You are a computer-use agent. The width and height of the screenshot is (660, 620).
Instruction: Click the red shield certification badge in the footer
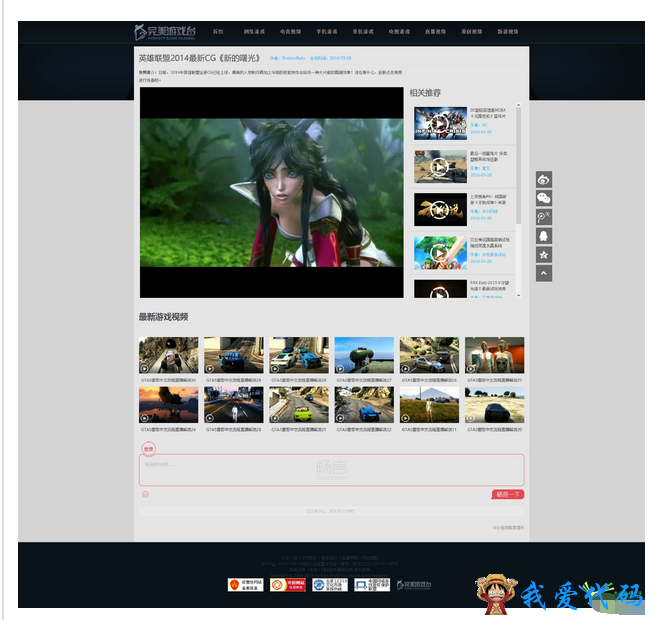[245, 585]
